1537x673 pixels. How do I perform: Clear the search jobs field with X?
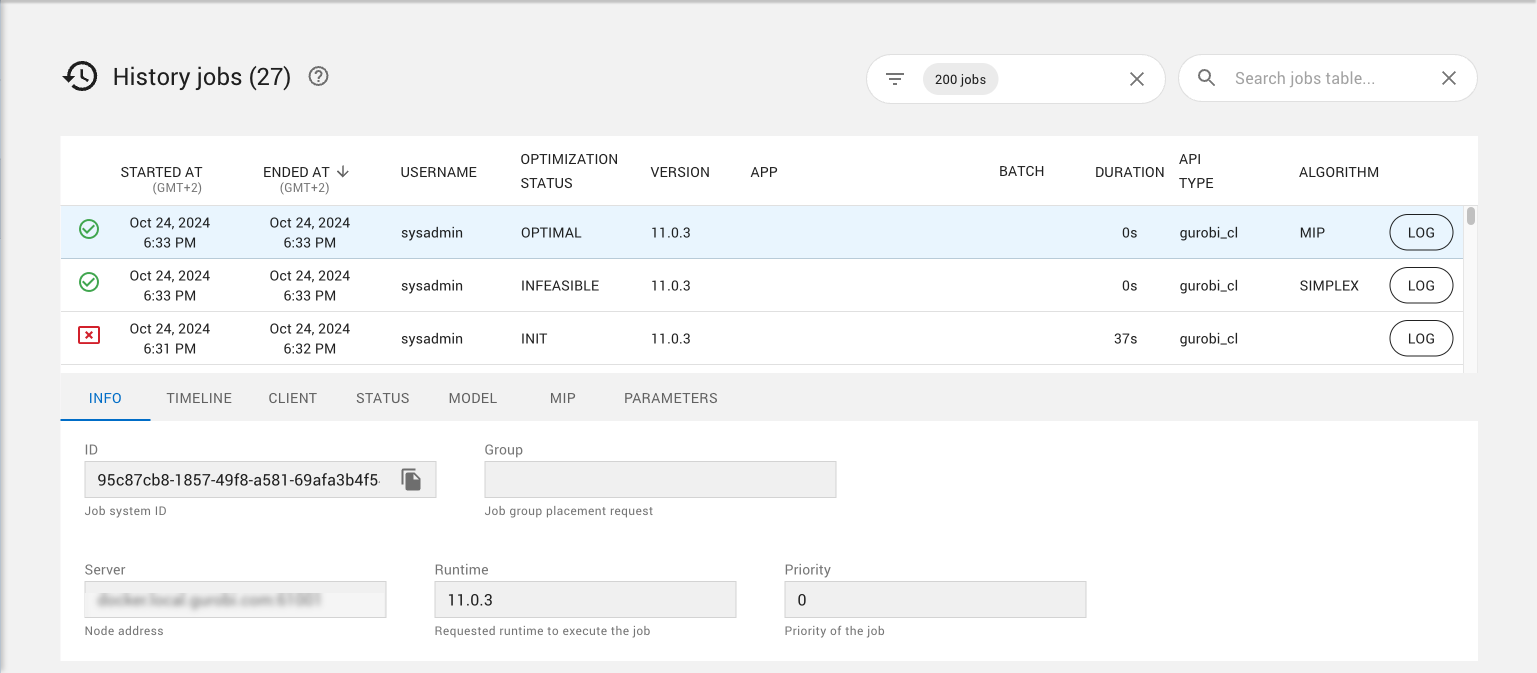[1448, 78]
